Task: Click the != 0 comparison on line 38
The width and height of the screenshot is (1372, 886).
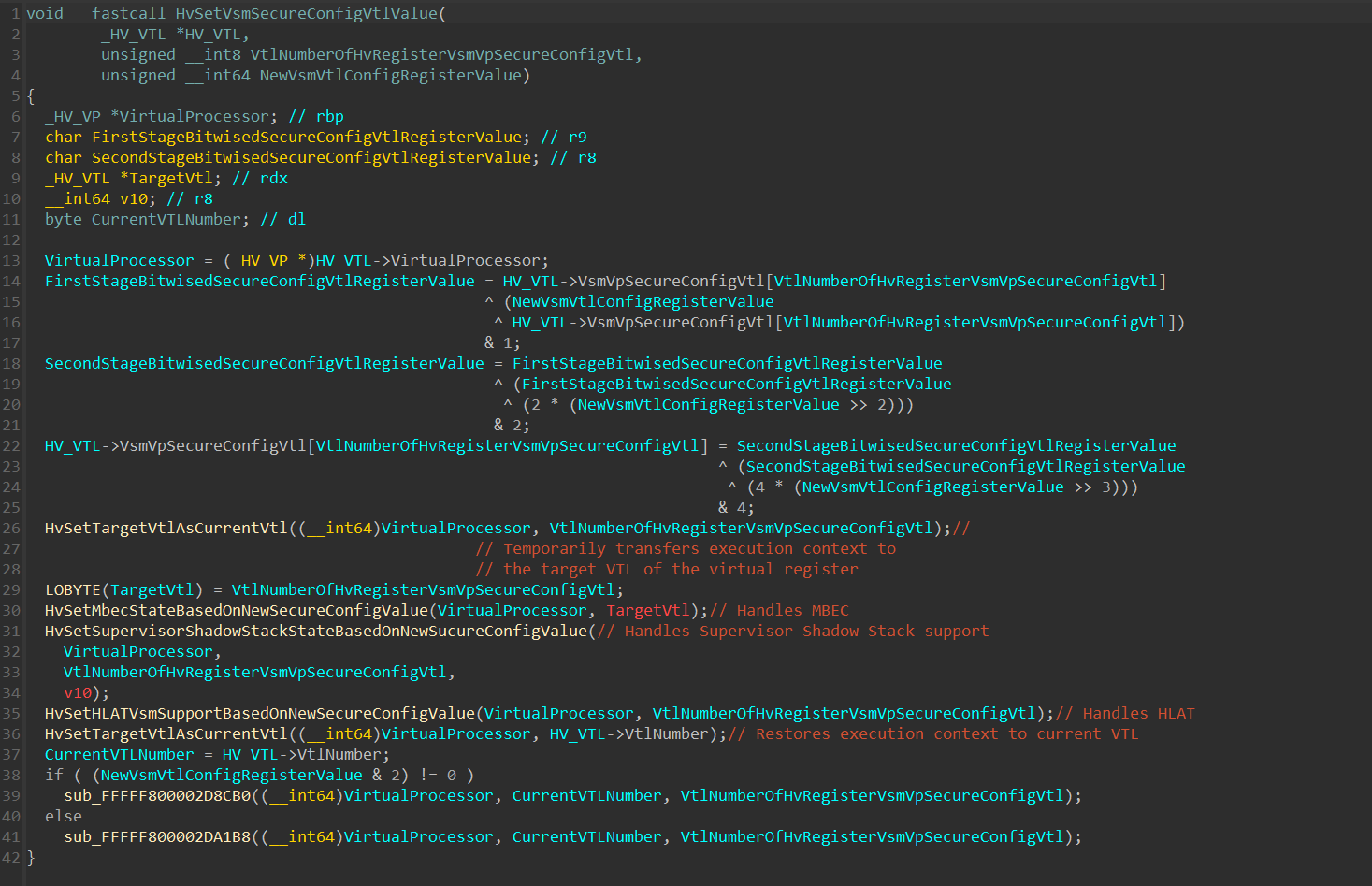Action: [x=437, y=775]
